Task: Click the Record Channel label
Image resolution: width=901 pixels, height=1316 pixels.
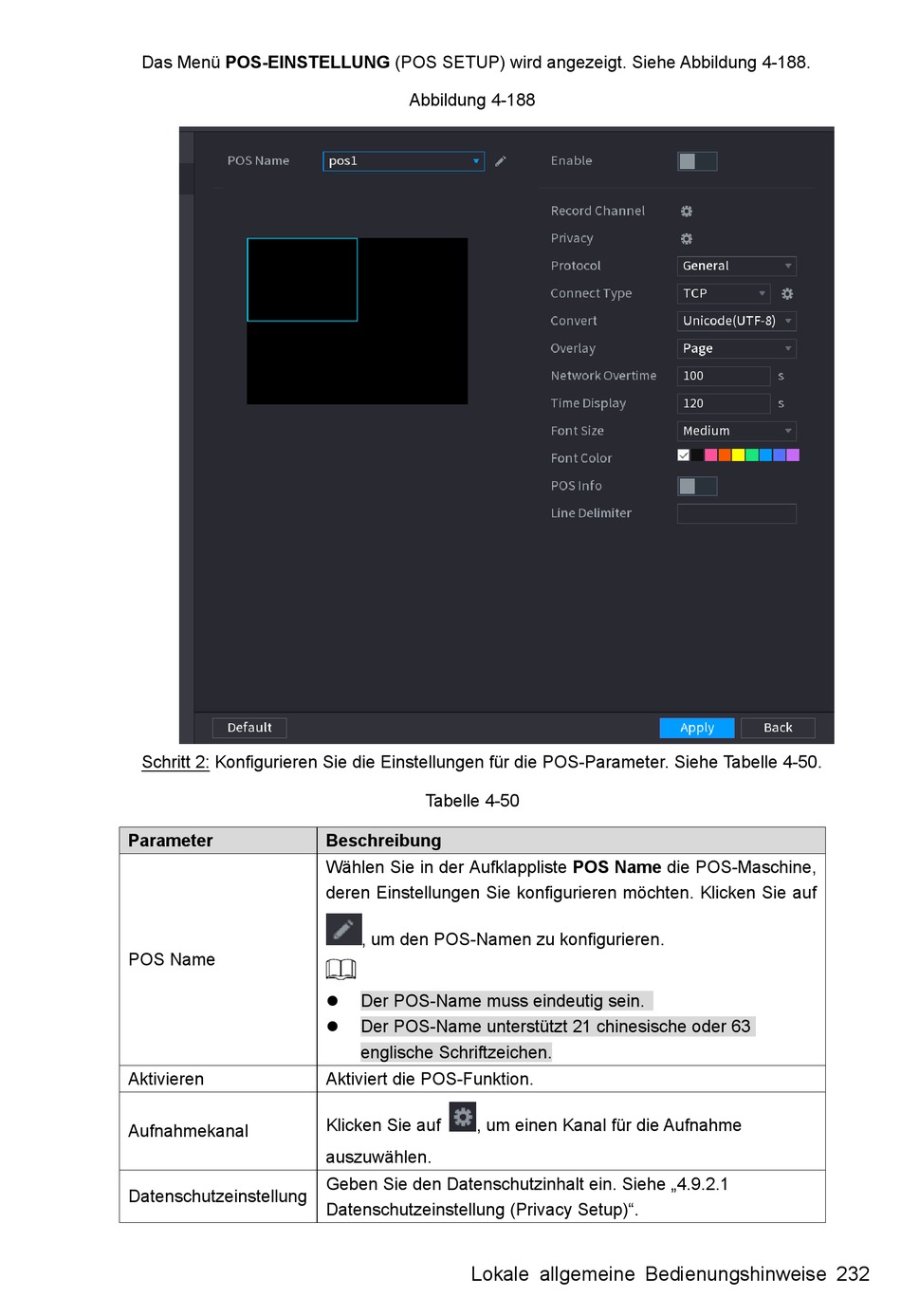Action: pyautogui.click(x=598, y=211)
